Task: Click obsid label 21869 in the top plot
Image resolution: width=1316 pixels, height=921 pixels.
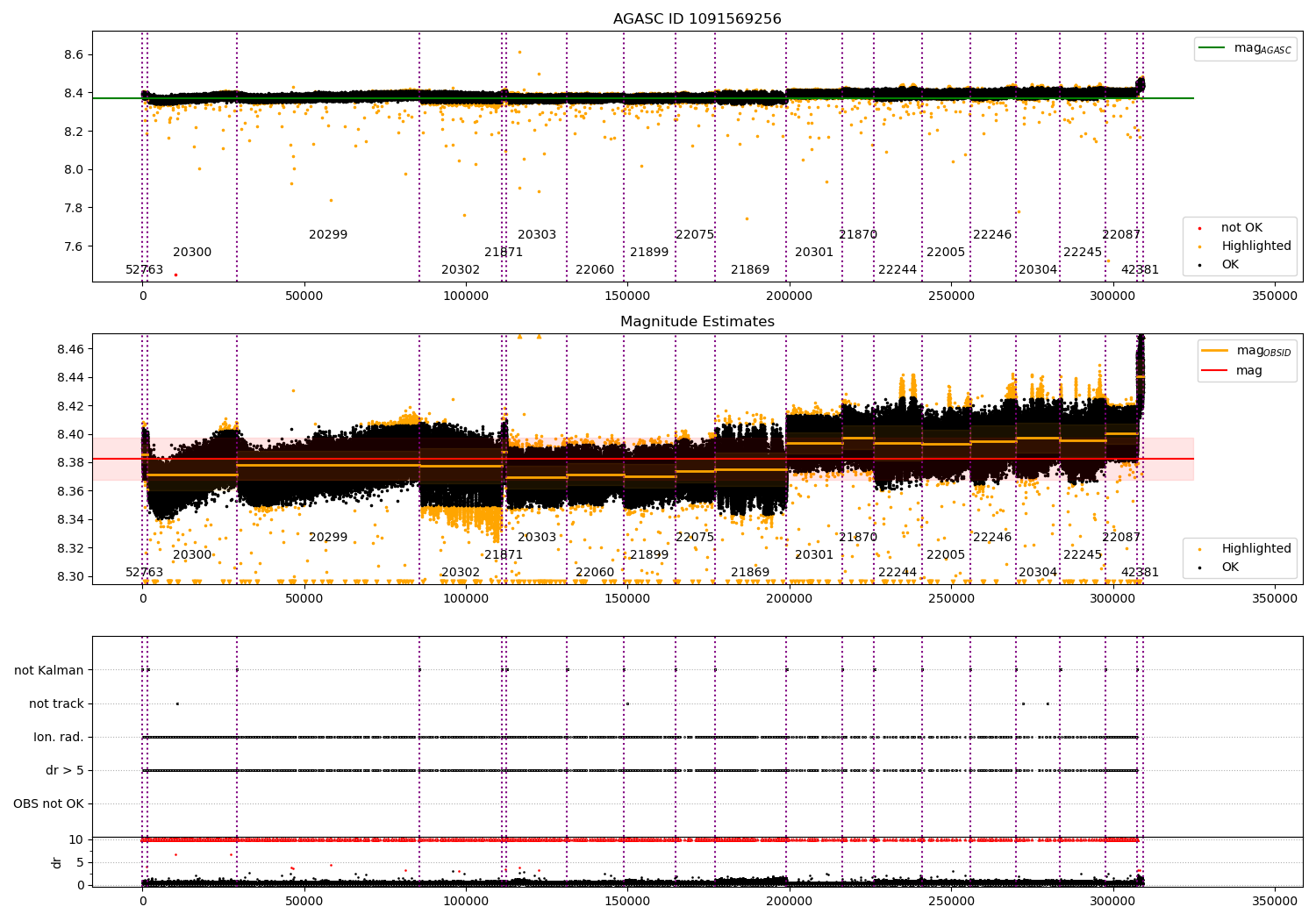Action: 750,270
